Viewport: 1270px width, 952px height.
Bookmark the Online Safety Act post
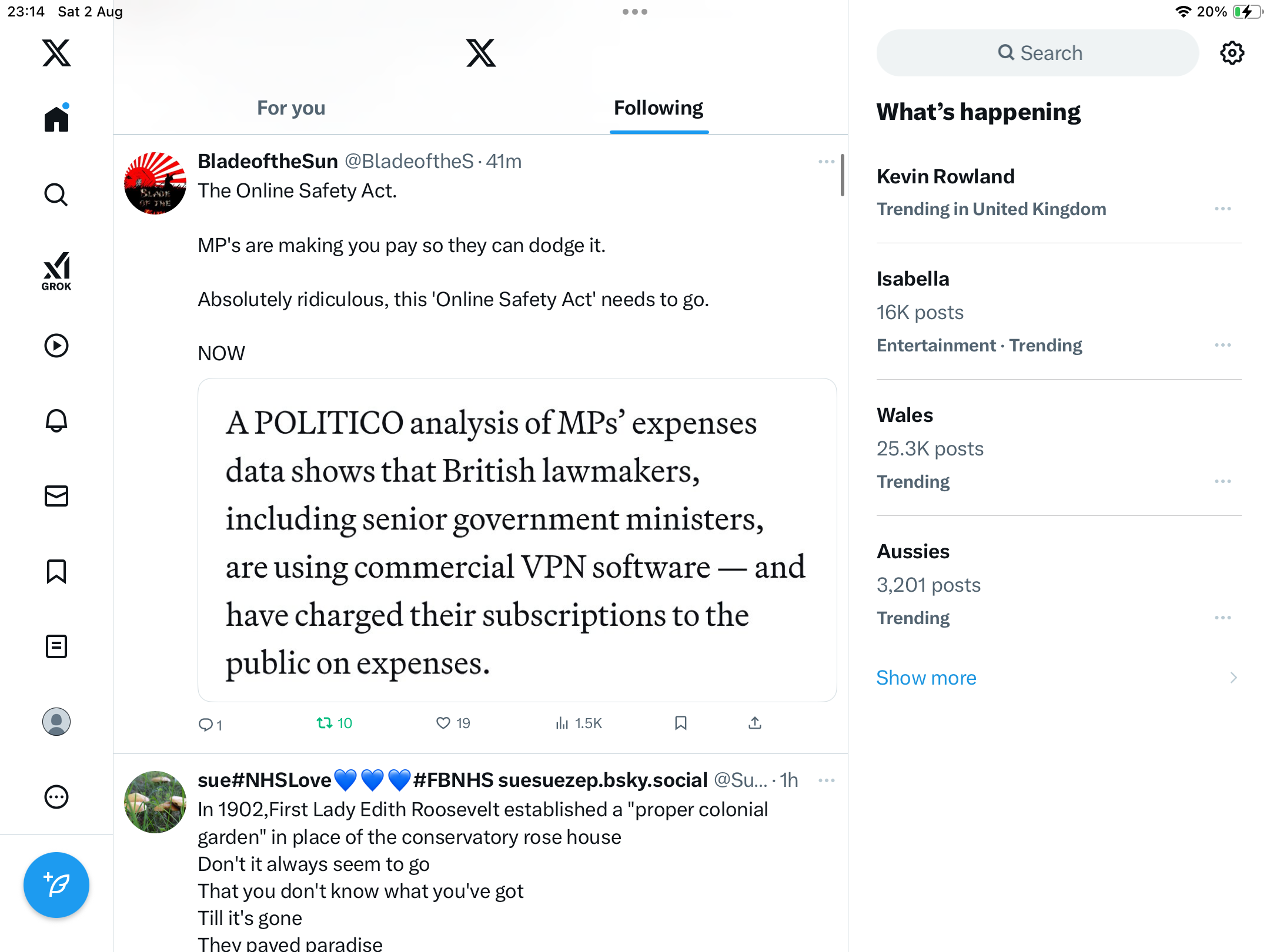(x=681, y=723)
